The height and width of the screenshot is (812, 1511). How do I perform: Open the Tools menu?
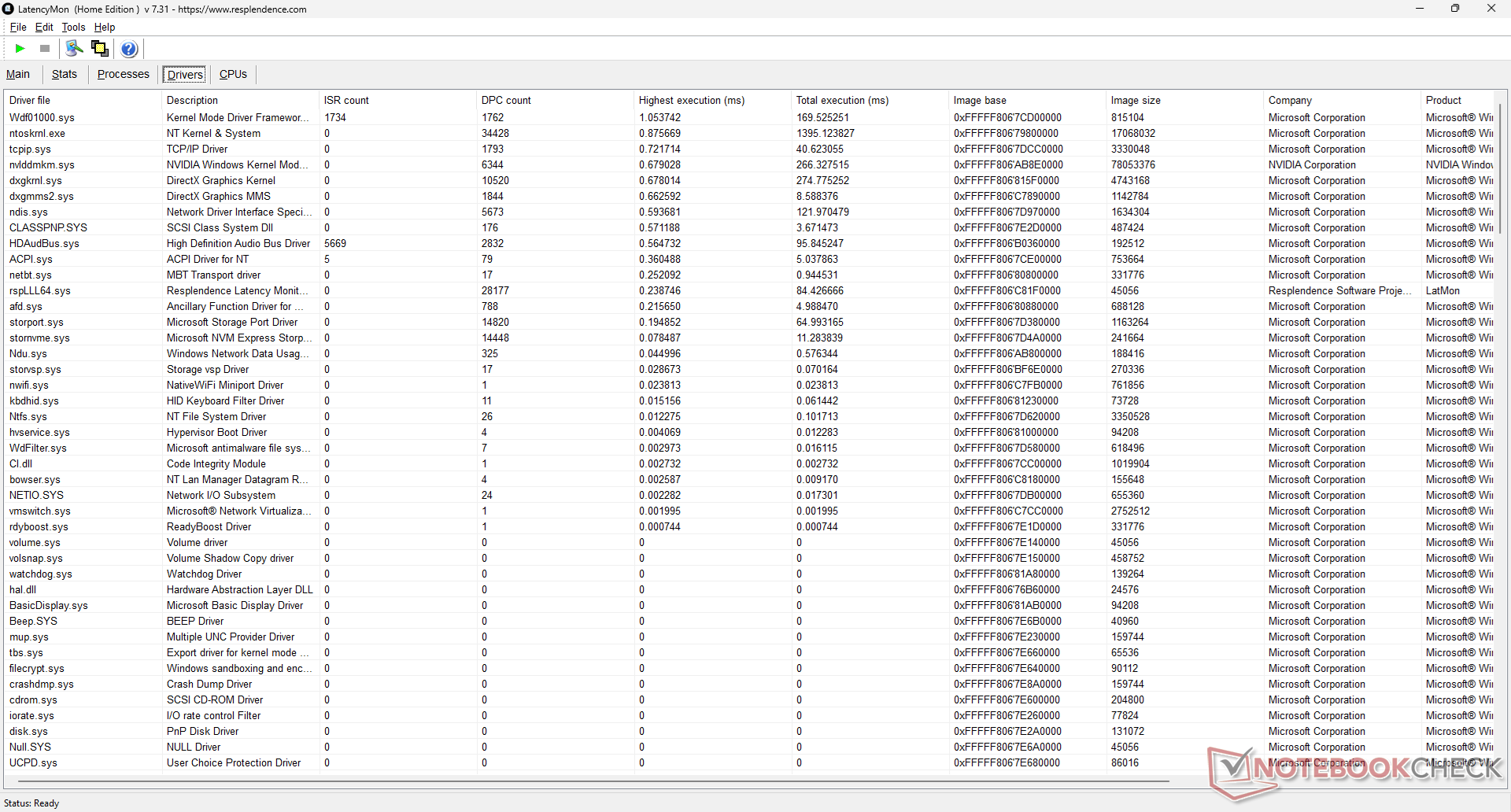[73, 27]
